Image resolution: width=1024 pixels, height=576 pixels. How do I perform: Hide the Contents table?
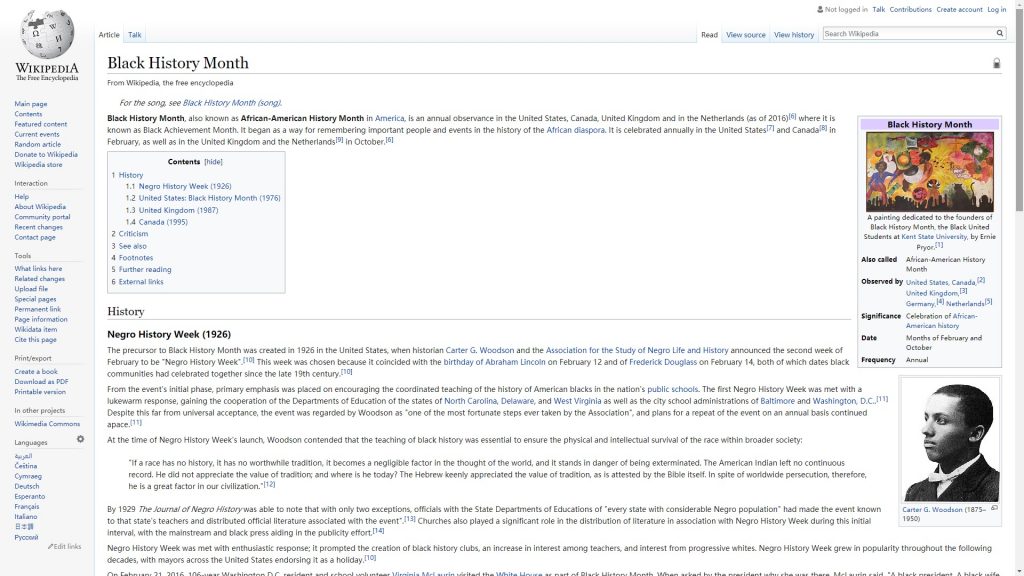(213, 162)
